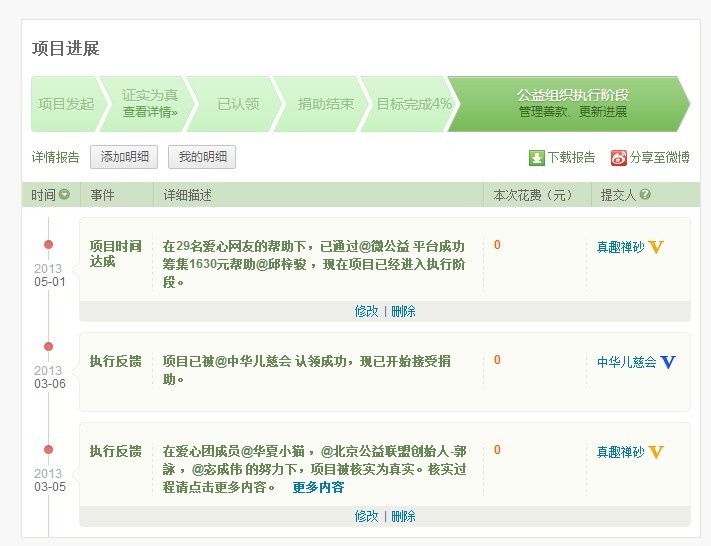Click gold V badge in 2013 03-05 row

point(656,452)
